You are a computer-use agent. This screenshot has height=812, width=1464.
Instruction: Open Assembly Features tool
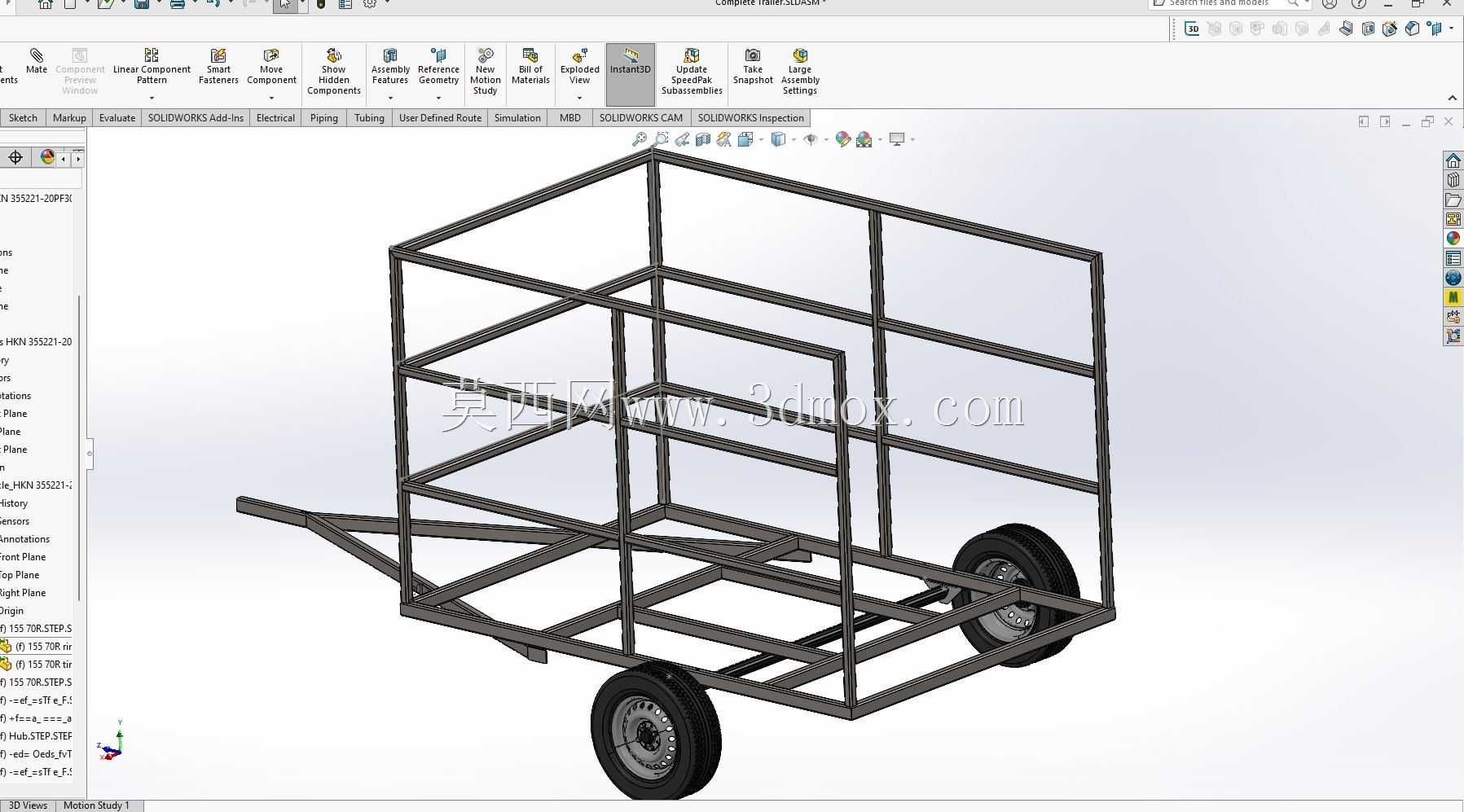click(390, 66)
